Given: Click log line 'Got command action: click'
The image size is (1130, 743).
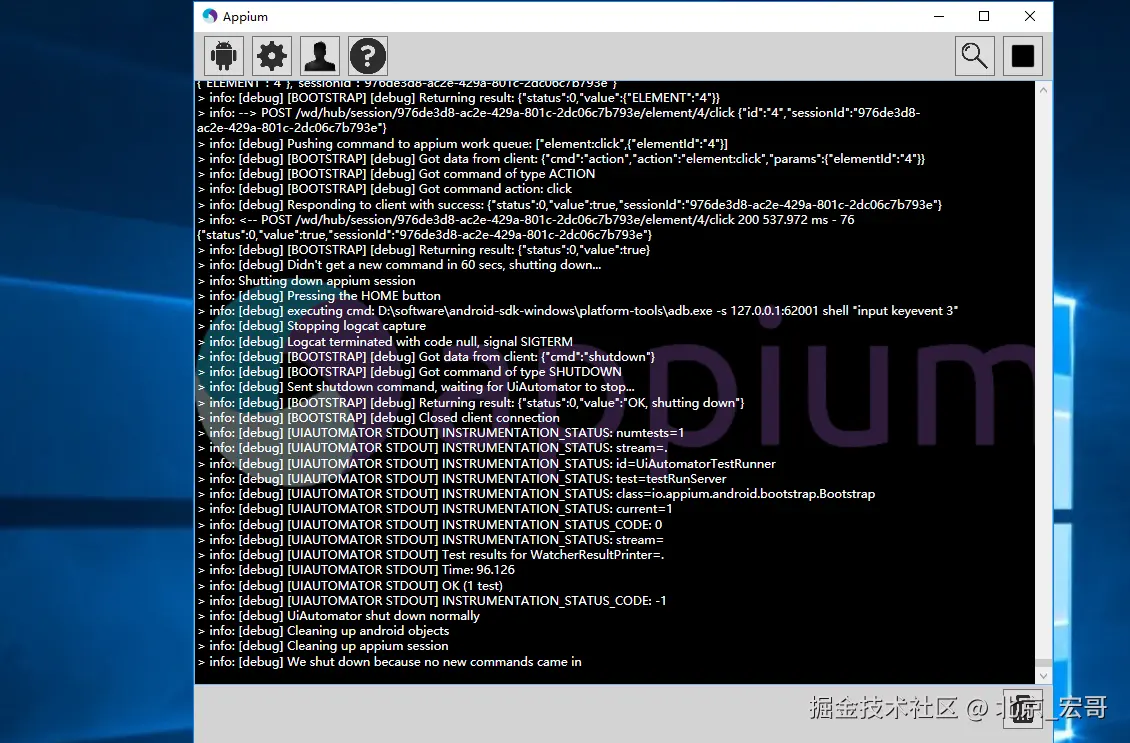Looking at the screenshot, I should click(x=385, y=189).
